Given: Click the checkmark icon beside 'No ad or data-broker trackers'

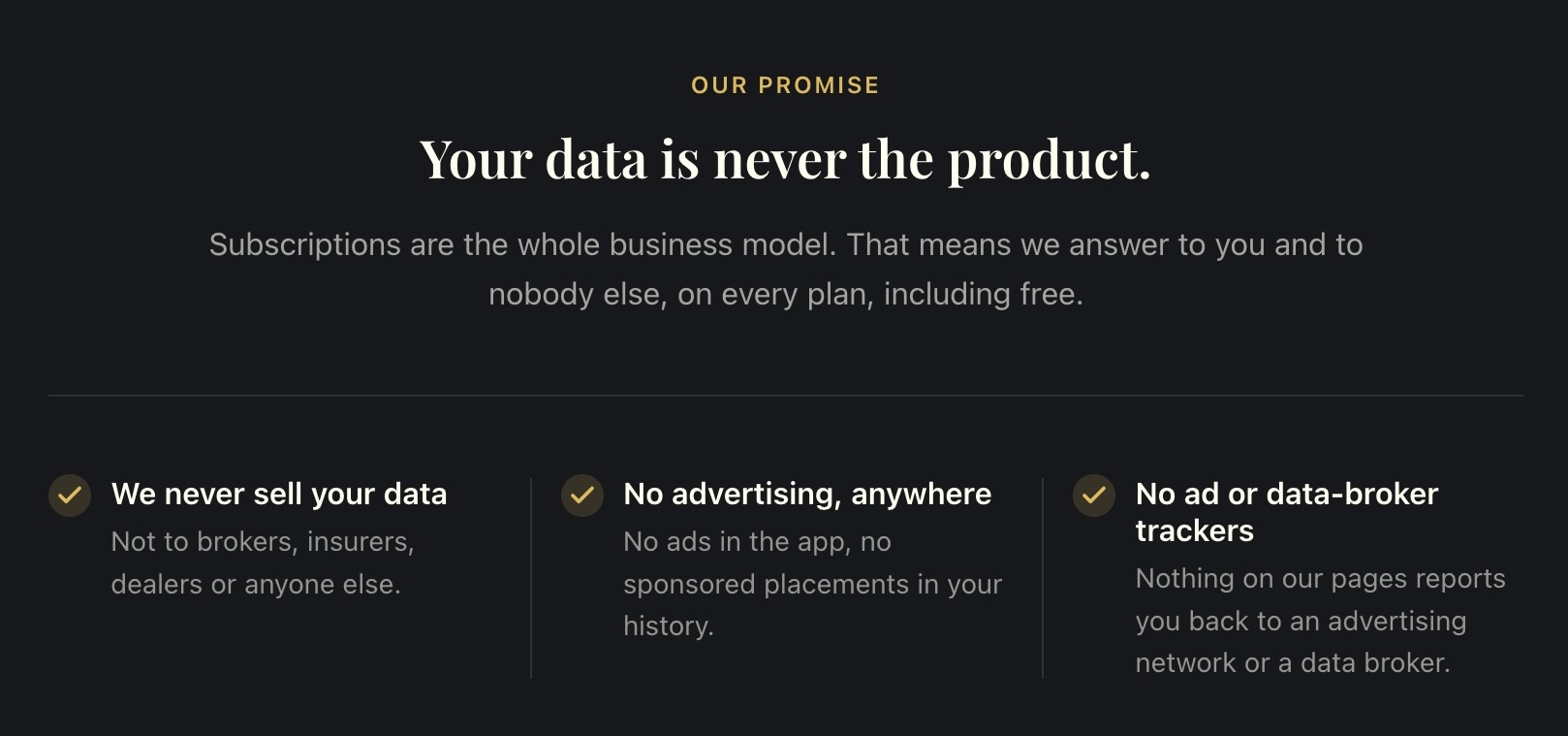Looking at the screenshot, I should click(1094, 496).
